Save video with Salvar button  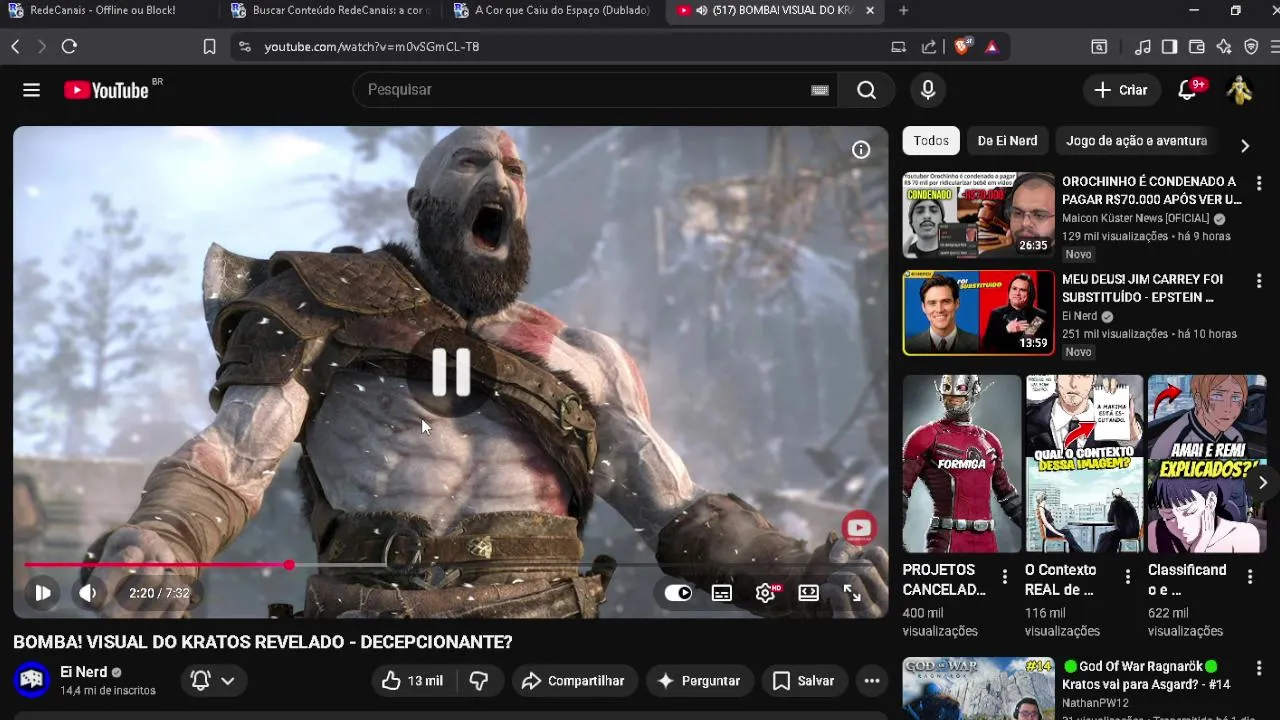tap(803, 681)
